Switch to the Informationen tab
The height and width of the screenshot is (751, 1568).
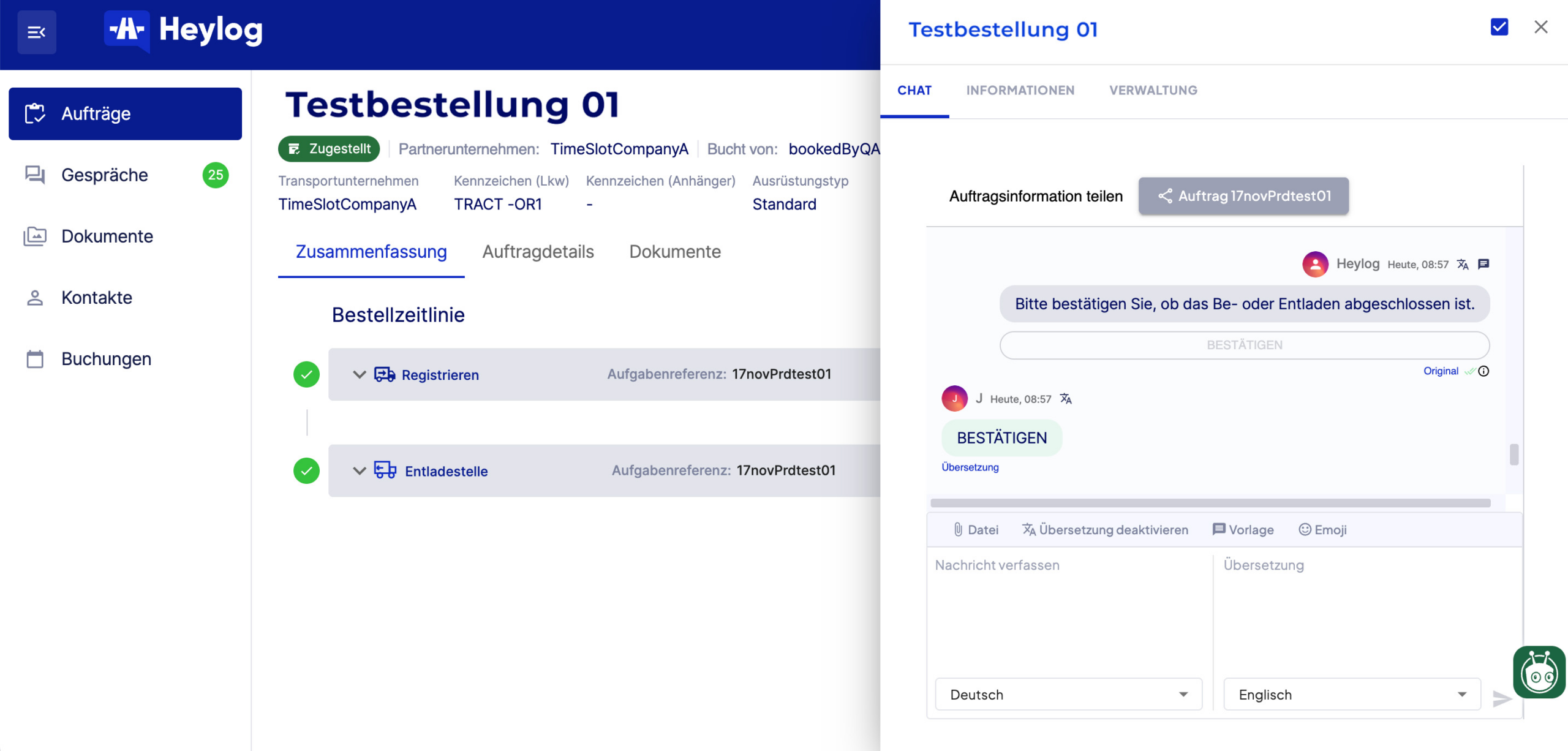tap(1020, 91)
